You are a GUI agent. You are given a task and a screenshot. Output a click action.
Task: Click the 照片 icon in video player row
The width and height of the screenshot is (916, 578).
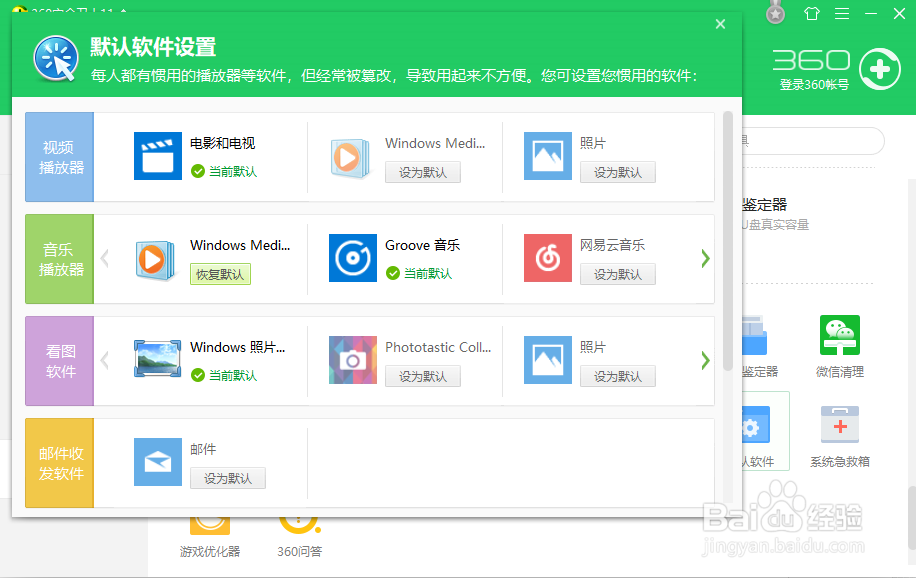(x=547, y=155)
